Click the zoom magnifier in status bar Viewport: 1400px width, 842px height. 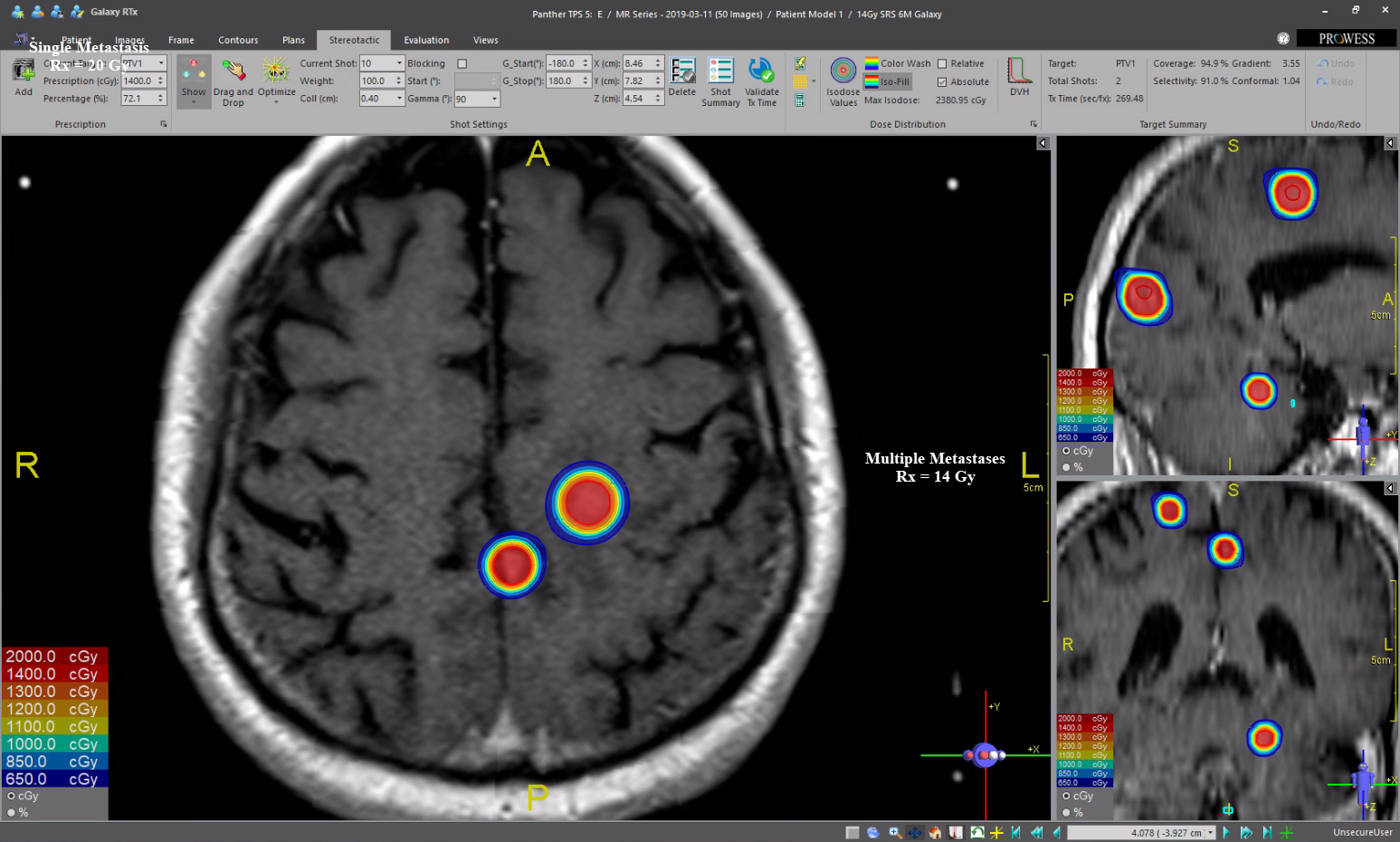894,832
